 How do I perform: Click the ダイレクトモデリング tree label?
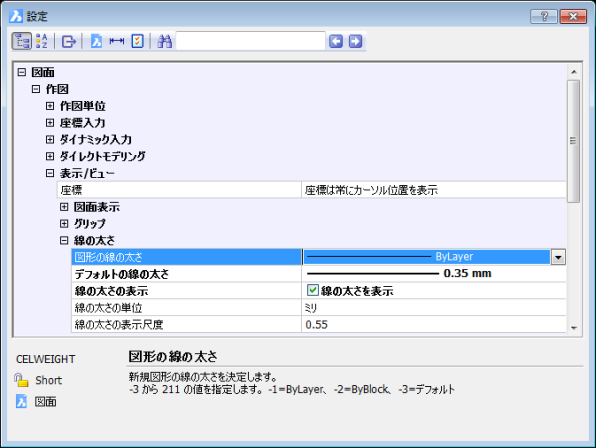coord(102,156)
